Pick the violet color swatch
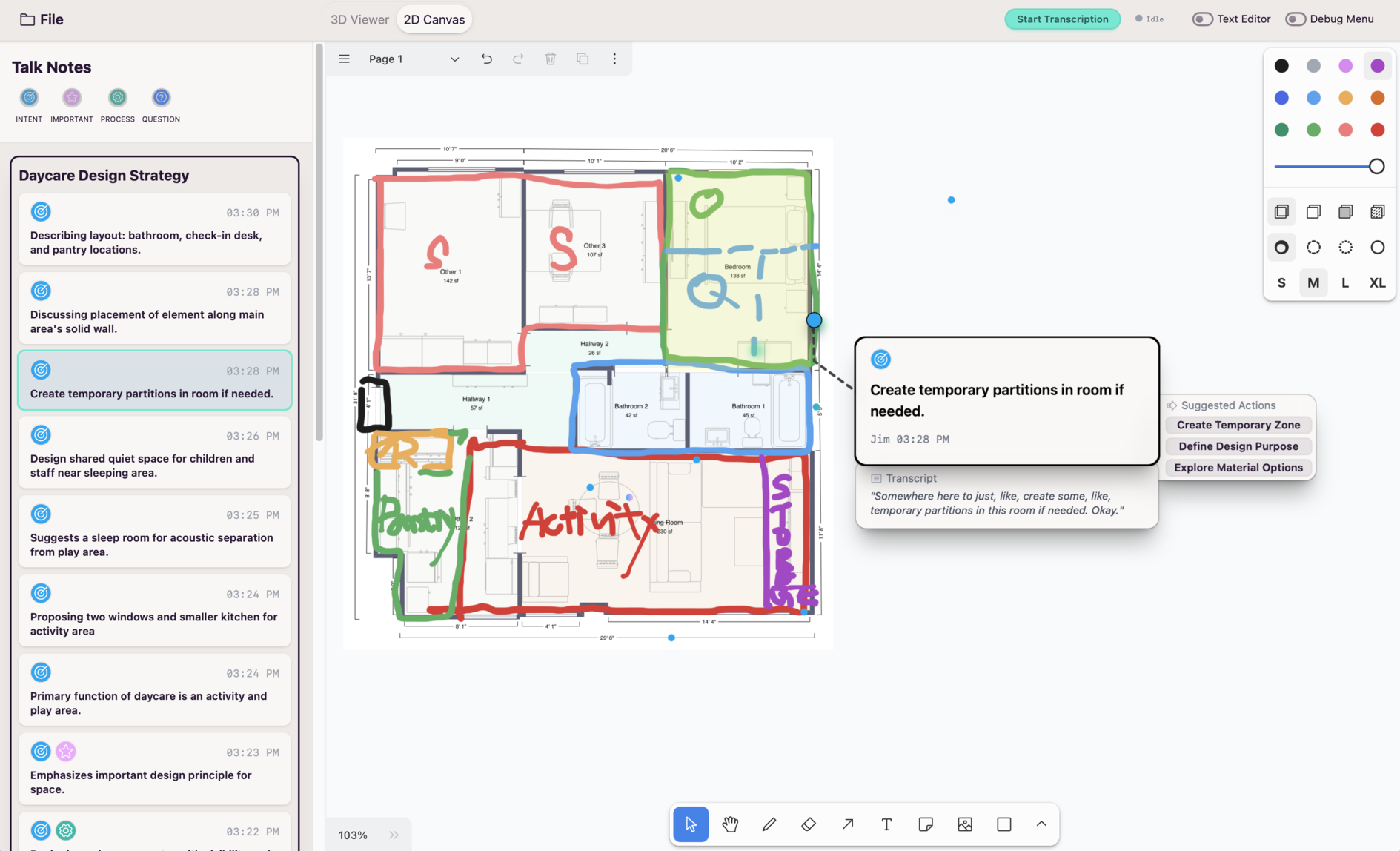This screenshot has height=851, width=1400. pyautogui.click(x=1377, y=66)
